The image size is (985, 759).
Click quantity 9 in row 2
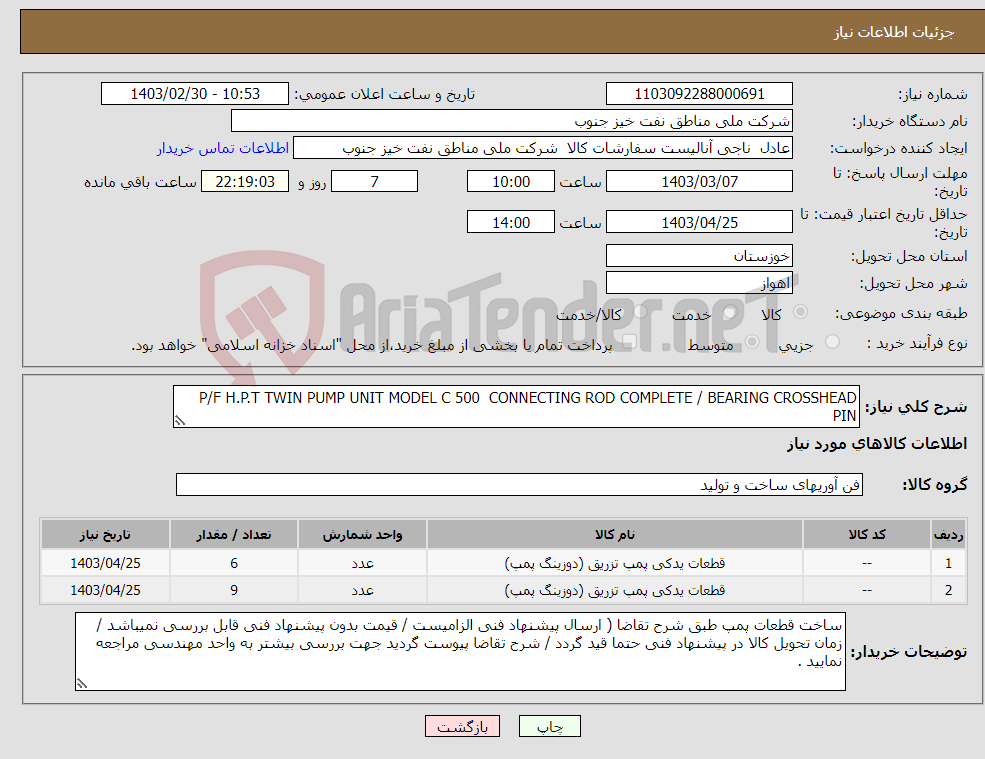pyautogui.click(x=234, y=590)
